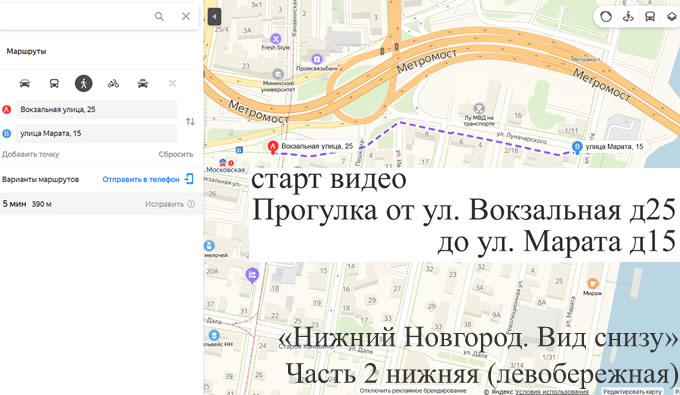The height and width of the screenshot is (395, 680).
Task: Click Исправить next to route result
Action: click(x=164, y=204)
